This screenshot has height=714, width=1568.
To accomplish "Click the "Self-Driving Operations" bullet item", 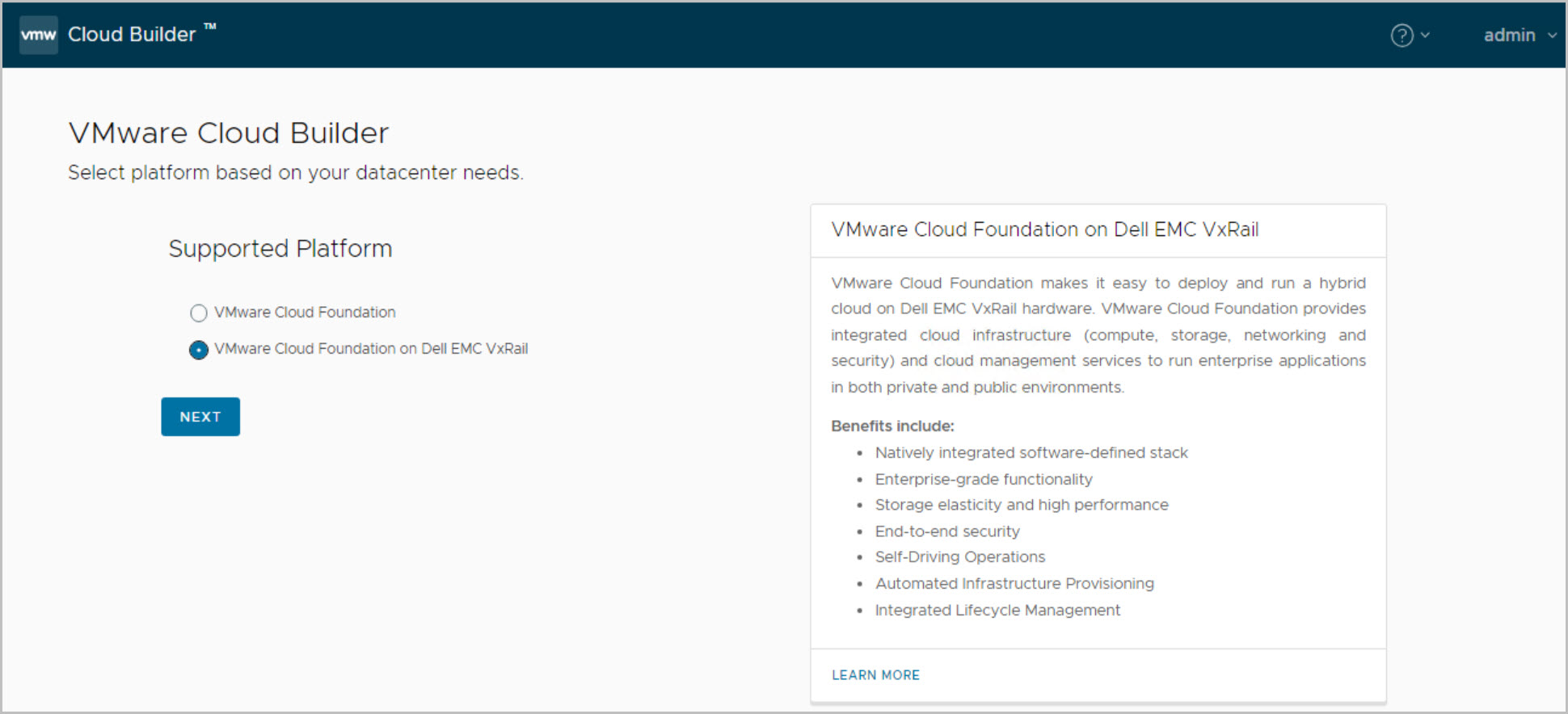I will click(959, 557).
